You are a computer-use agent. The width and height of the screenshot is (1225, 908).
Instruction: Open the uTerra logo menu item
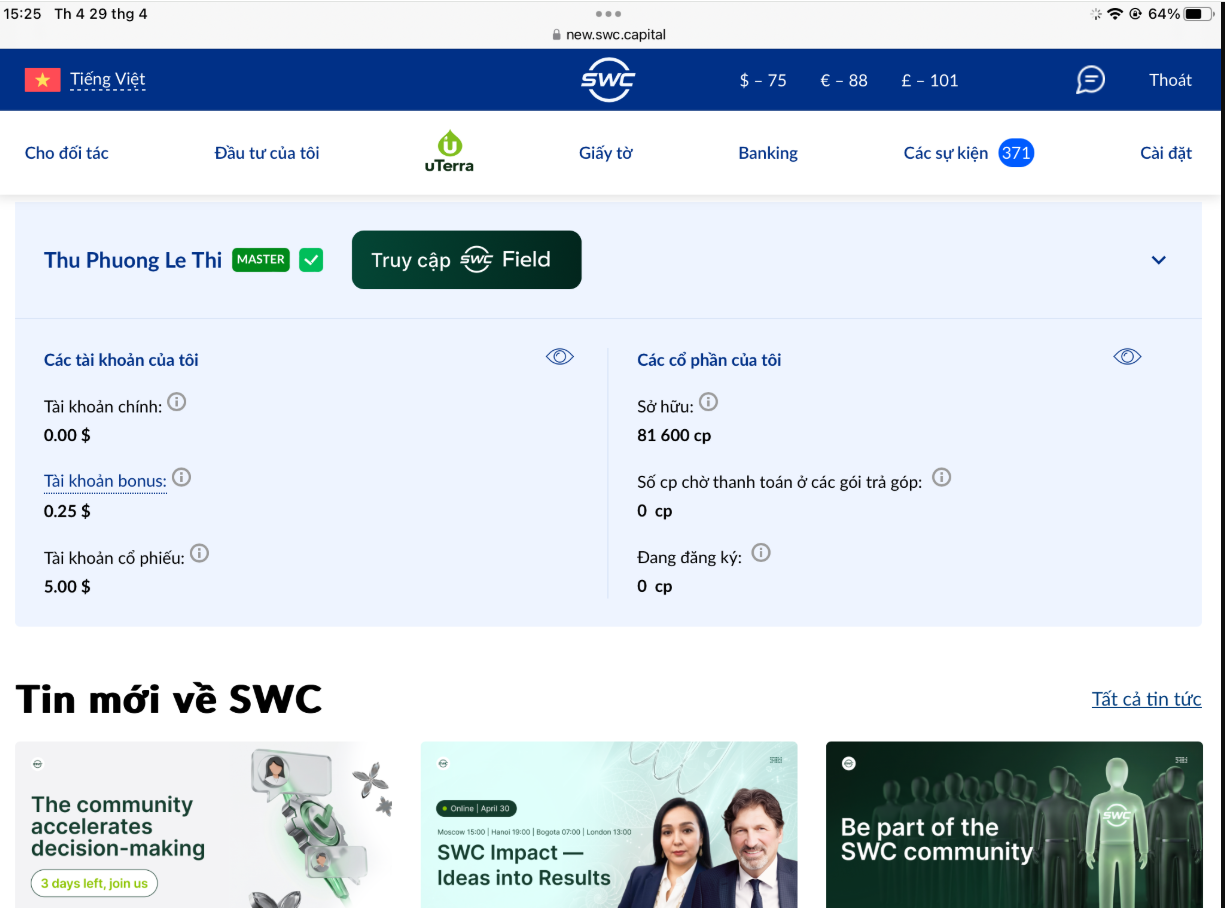[x=449, y=152]
